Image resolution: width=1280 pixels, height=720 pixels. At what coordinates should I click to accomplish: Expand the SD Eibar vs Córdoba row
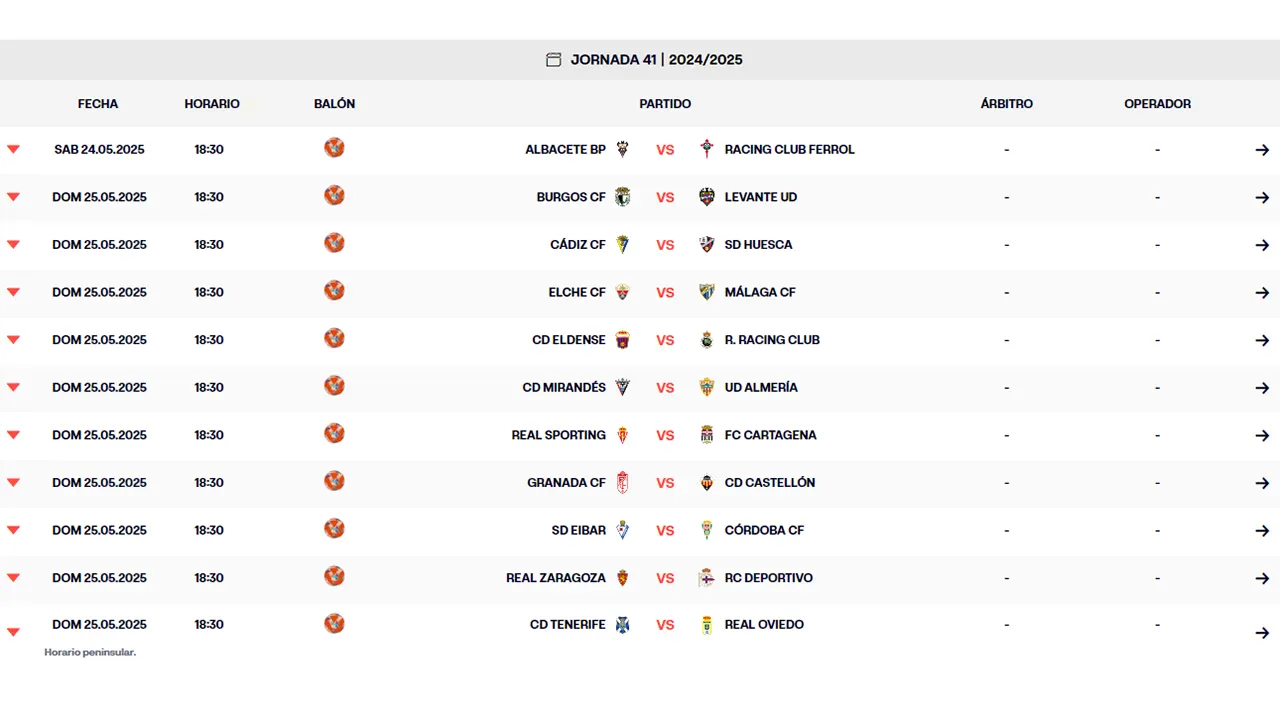point(13,529)
